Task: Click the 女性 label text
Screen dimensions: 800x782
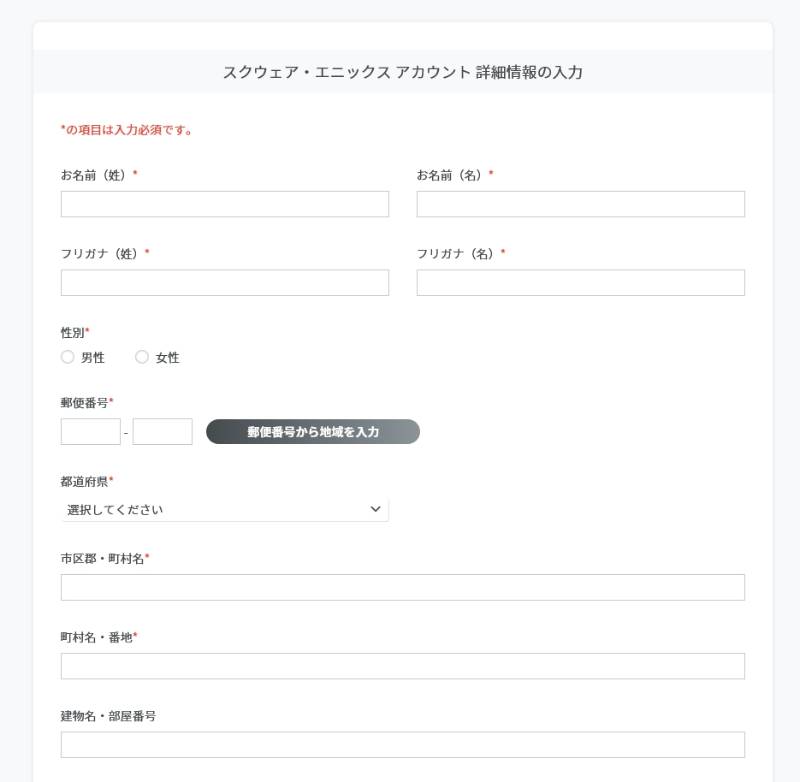Action: pos(167,358)
